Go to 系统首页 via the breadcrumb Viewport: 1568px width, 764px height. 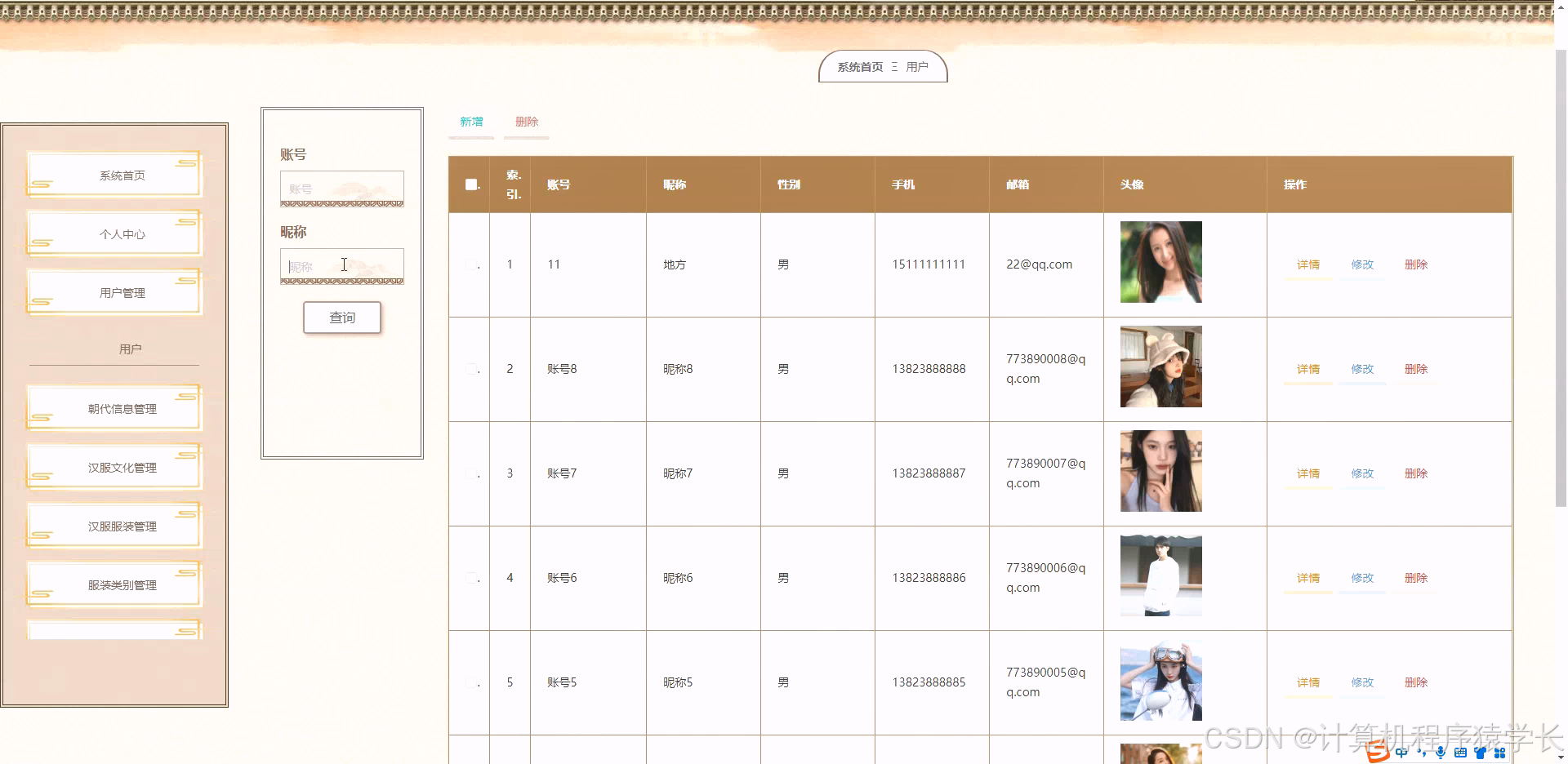click(x=860, y=67)
